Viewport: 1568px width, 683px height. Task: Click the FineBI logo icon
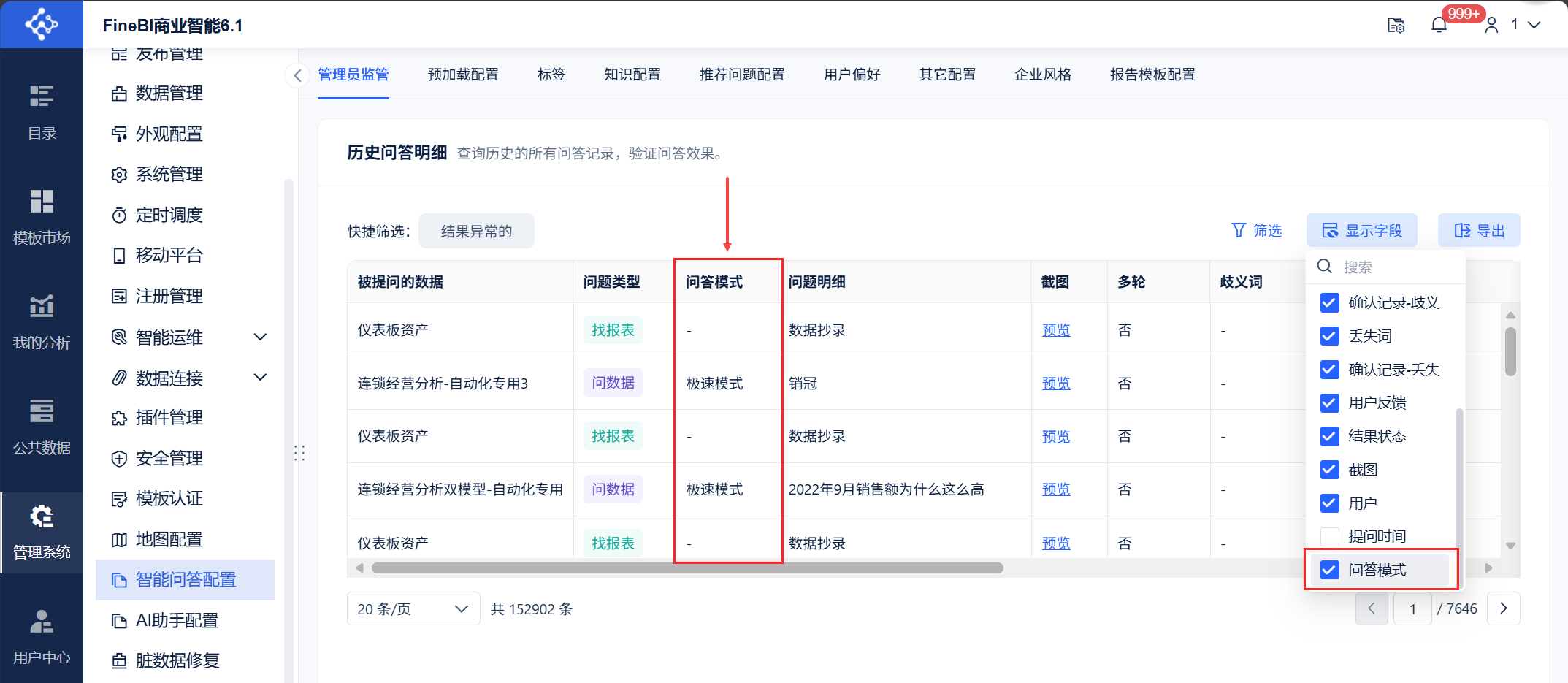[42, 24]
